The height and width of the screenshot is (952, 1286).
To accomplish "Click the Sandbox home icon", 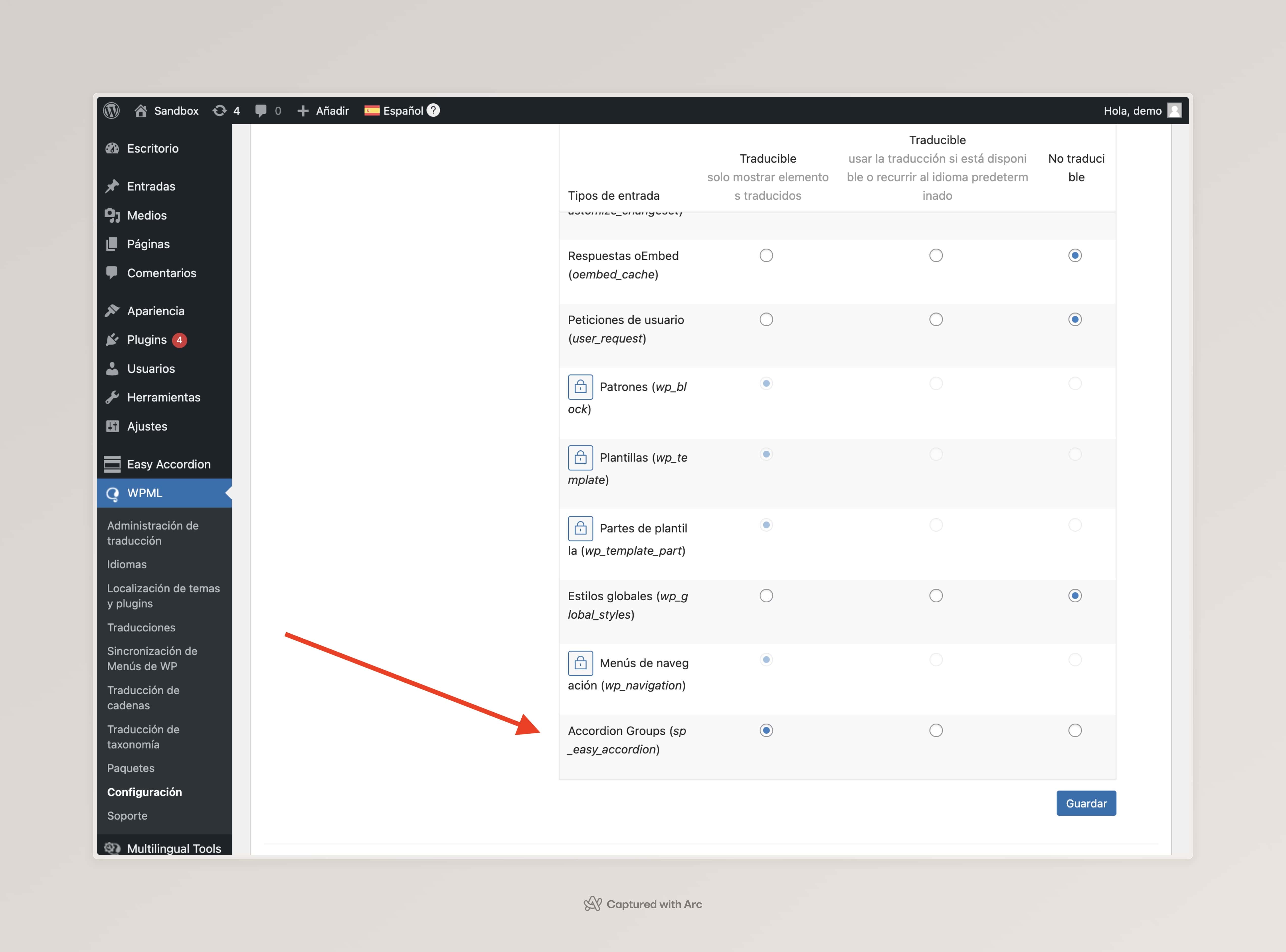I will (141, 111).
